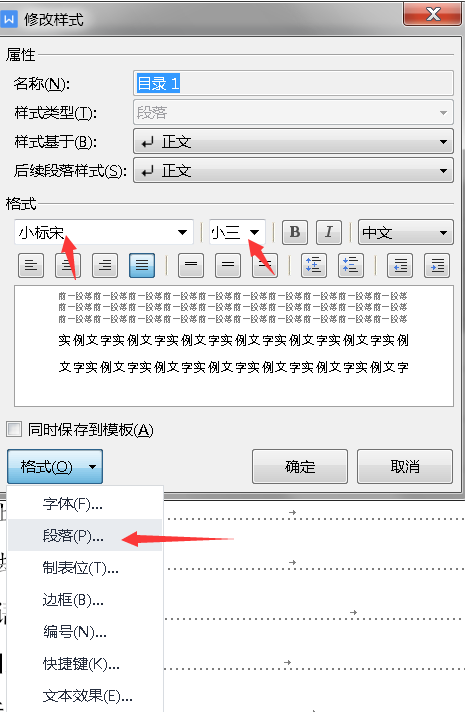Select the align left icon
This screenshot has width=465, height=712.
pos(31,265)
